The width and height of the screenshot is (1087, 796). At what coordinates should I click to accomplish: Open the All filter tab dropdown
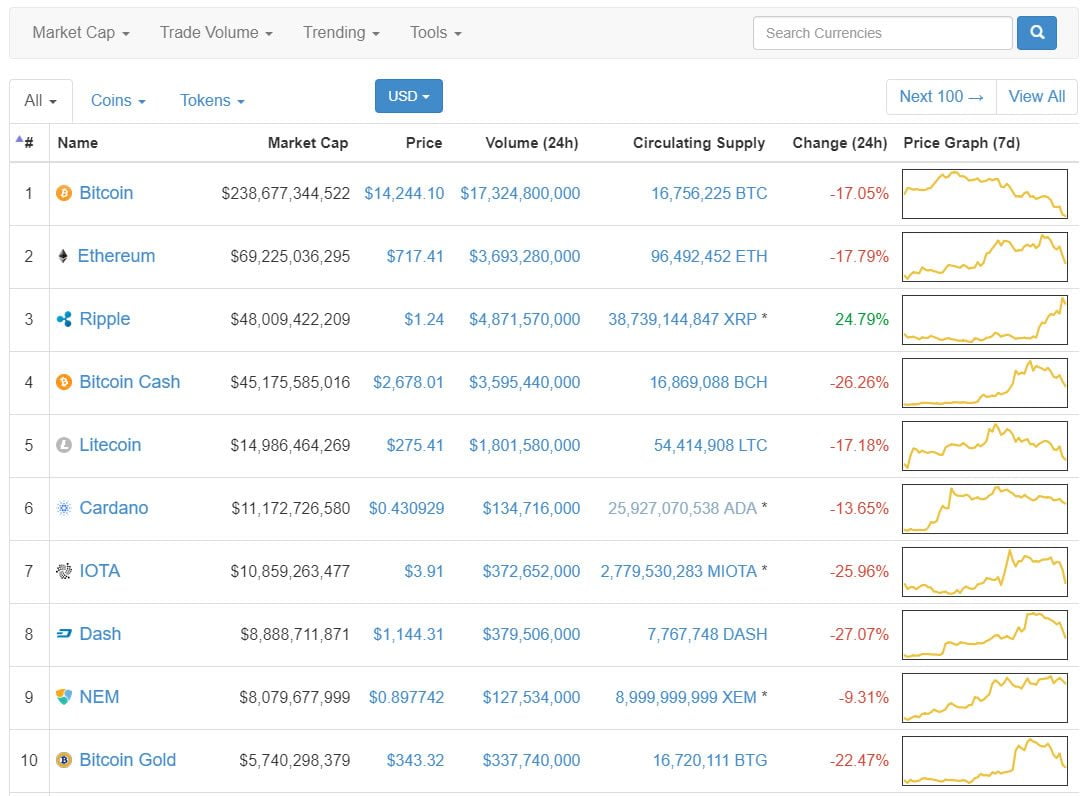click(x=40, y=101)
